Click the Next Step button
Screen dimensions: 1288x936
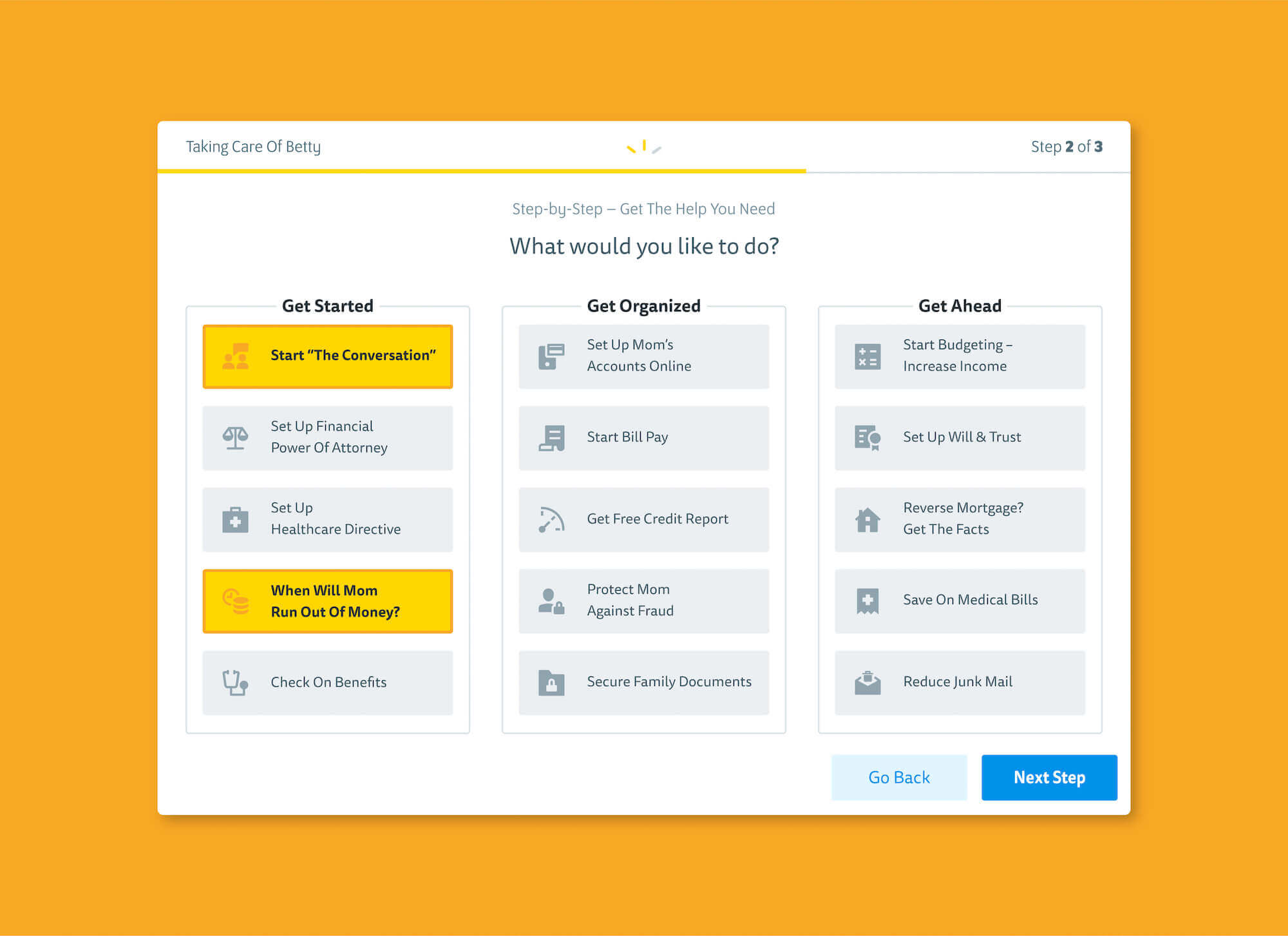coord(1049,778)
